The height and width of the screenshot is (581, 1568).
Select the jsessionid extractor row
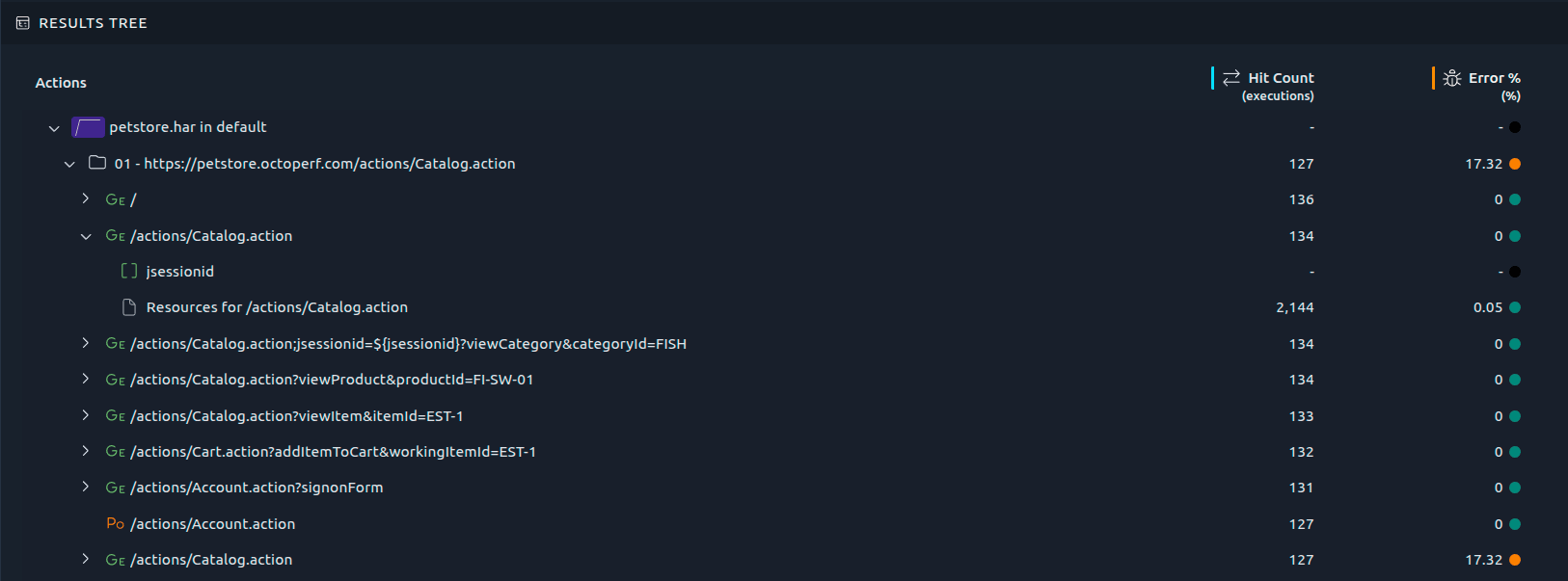pos(180,272)
